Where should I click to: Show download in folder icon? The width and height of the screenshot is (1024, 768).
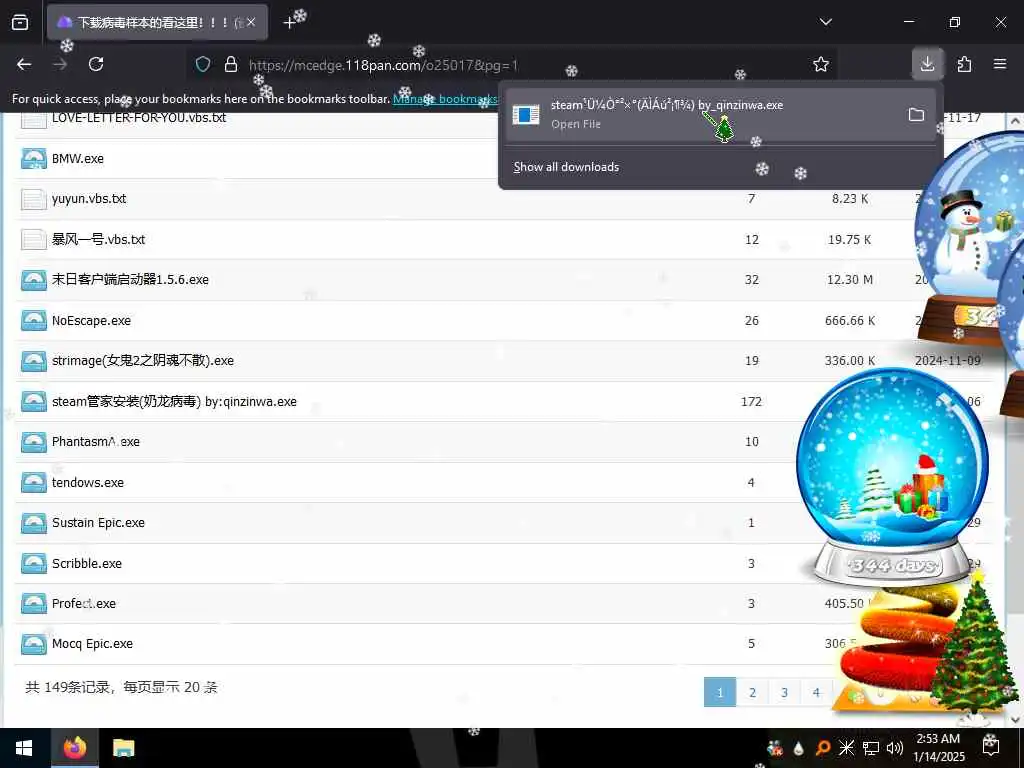[x=916, y=114]
